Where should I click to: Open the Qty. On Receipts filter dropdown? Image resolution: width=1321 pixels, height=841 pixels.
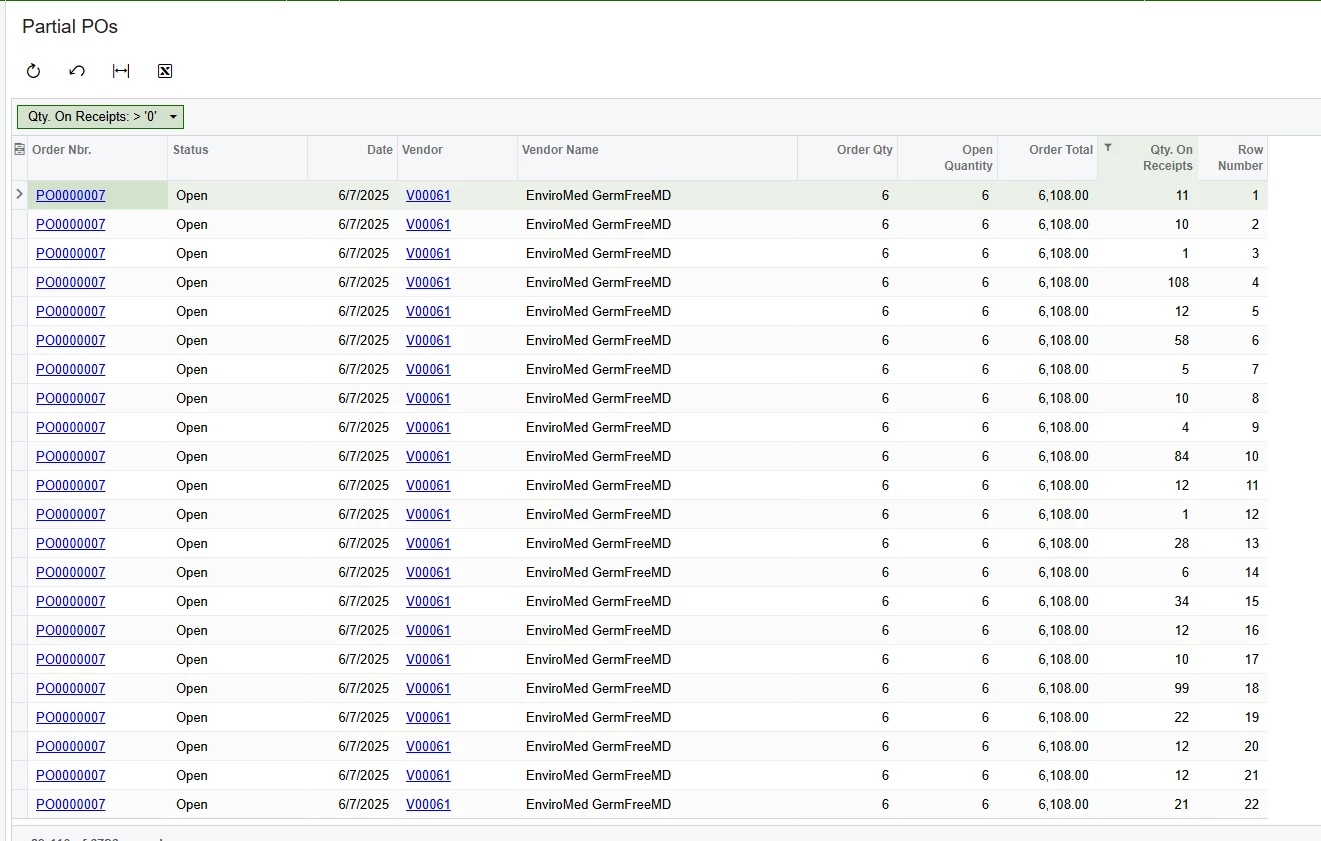tap(100, 117)
